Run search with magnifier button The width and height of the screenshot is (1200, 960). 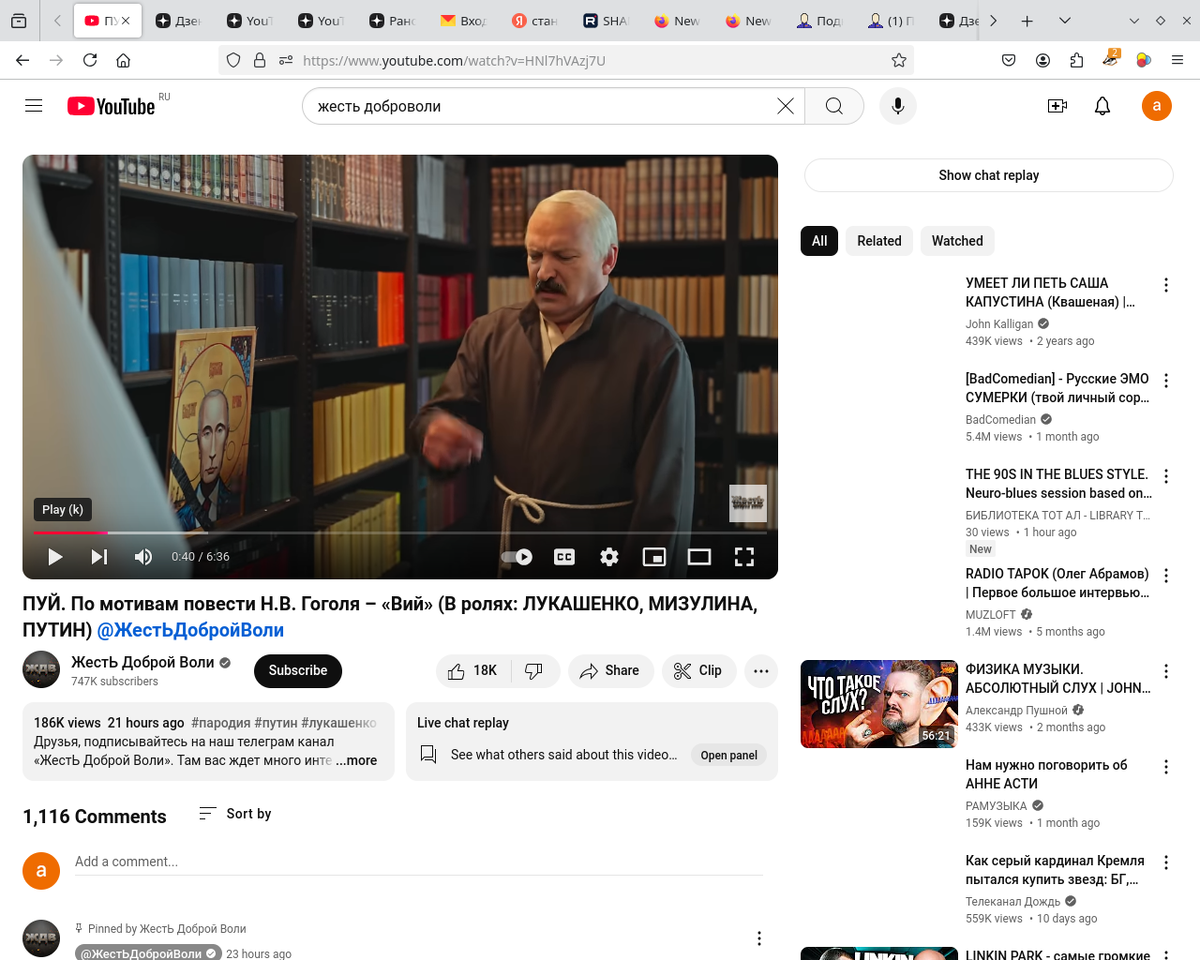pyautogui.click(x=834, y=106)
